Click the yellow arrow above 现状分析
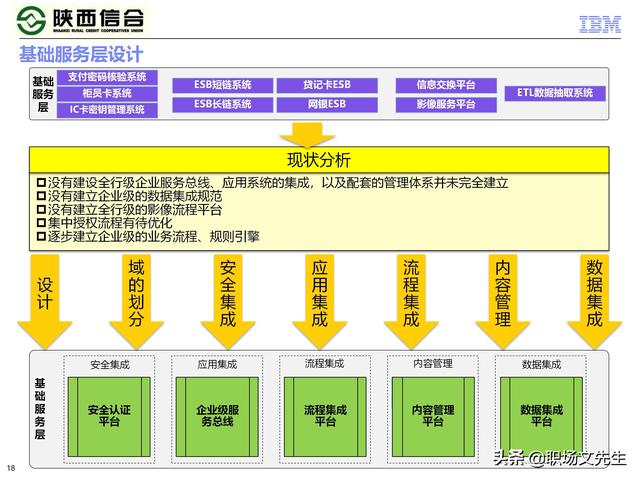Viewport: 640px width, 480px height. (x=307, y=134)
